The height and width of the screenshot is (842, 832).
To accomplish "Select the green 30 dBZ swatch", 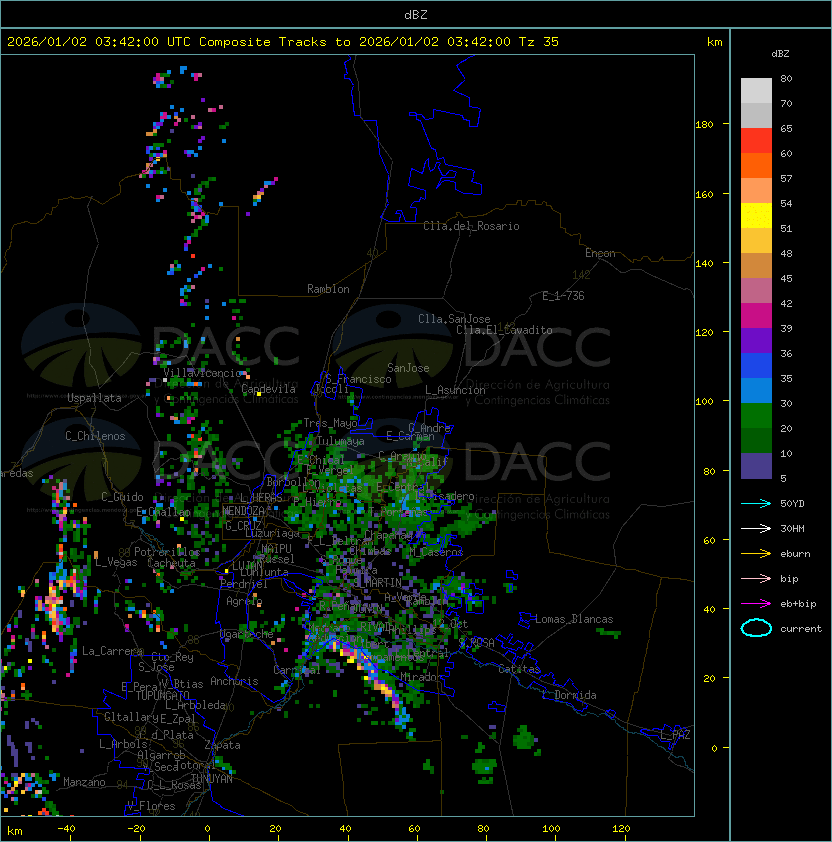I will pos(756,416).
